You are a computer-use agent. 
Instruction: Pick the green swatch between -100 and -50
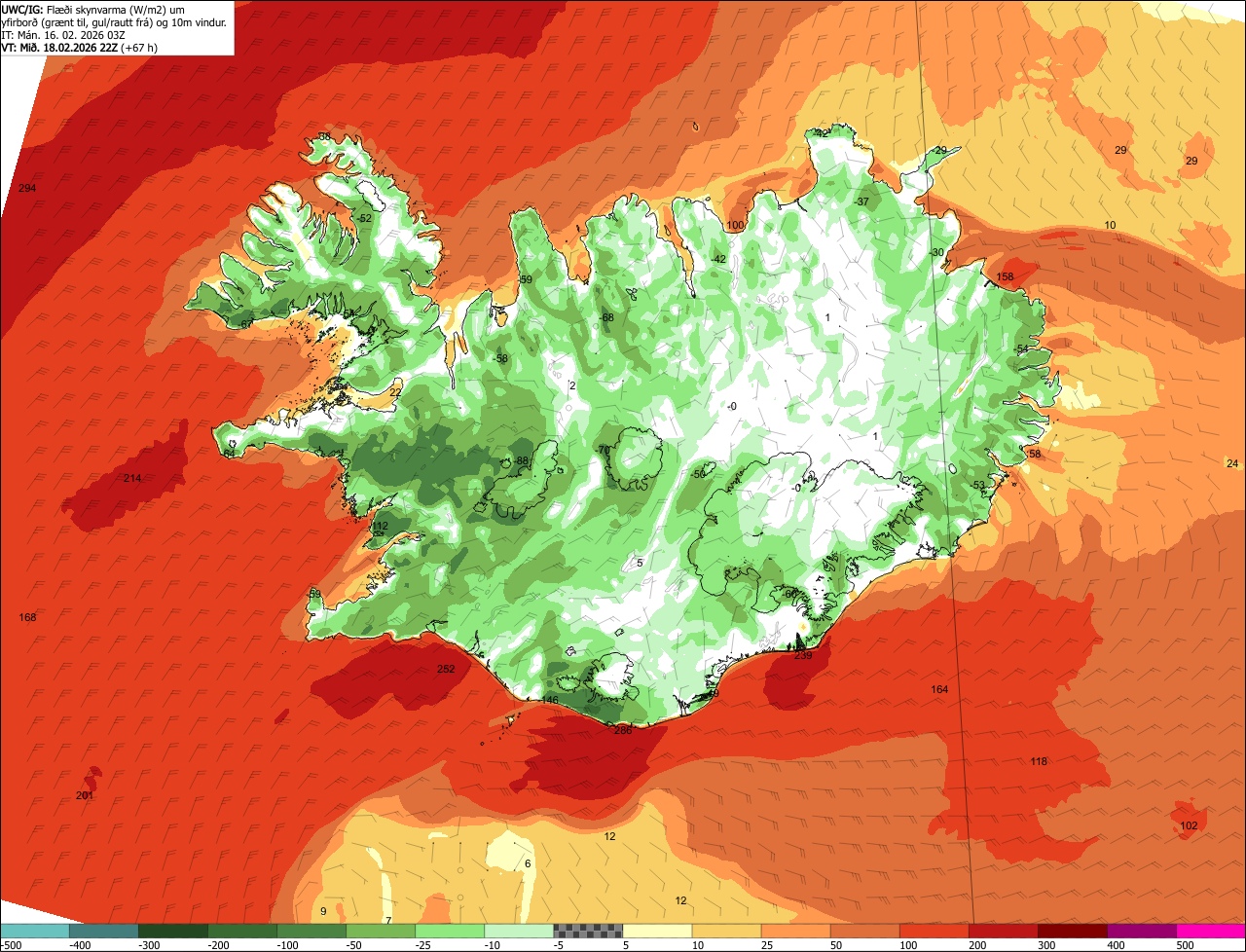click(x=311, y=931)
